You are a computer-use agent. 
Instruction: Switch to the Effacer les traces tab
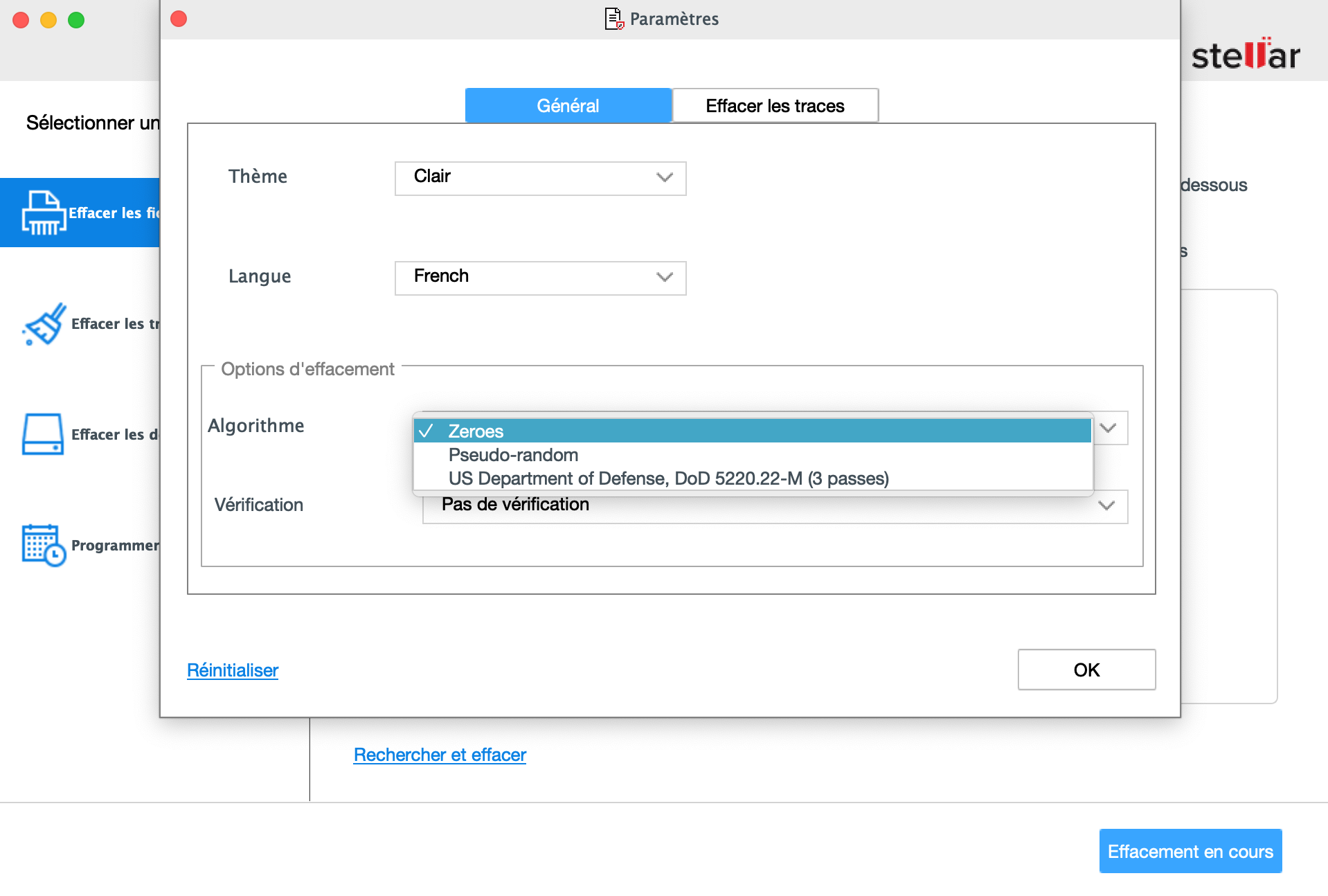click(775, 105)
